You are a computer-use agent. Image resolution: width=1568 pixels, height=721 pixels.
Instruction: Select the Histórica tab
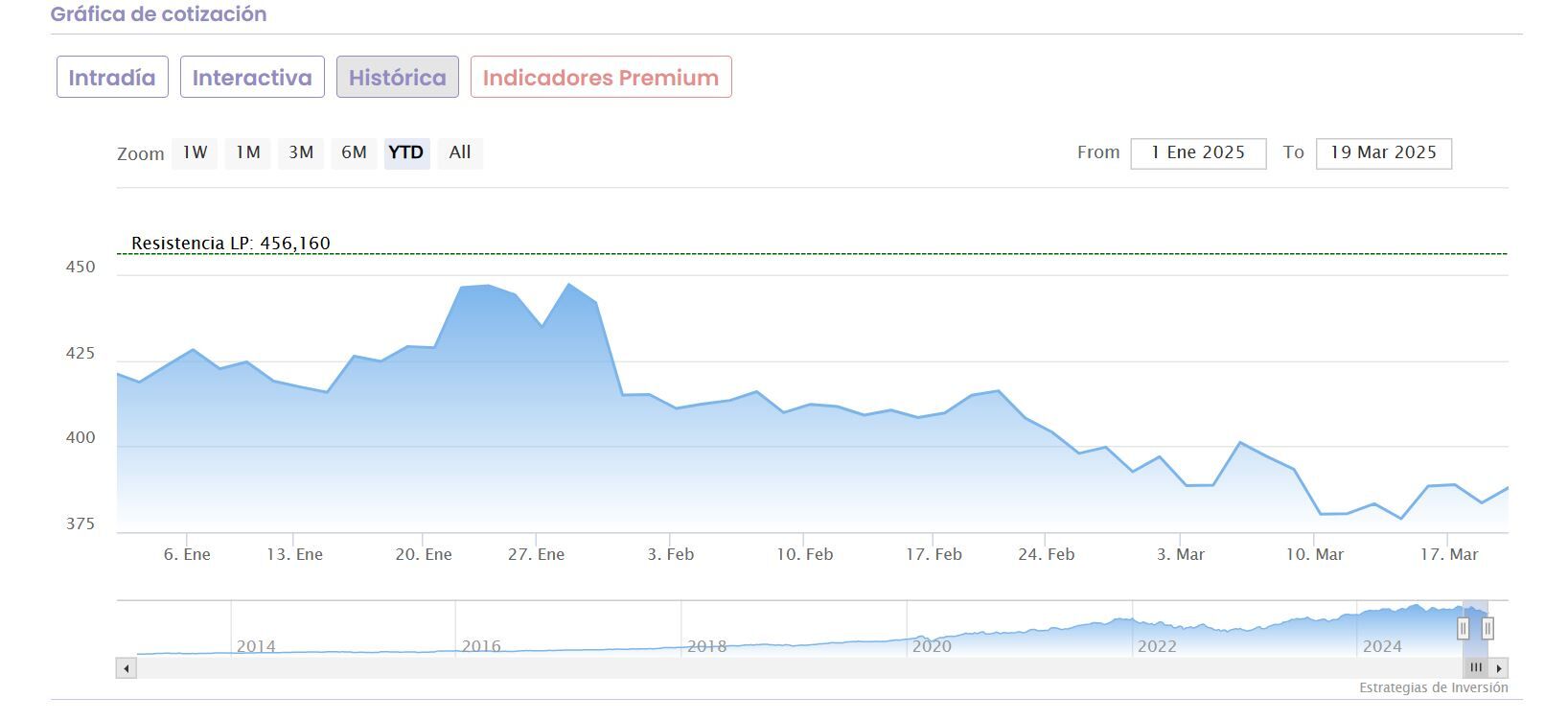pos(397,77)
